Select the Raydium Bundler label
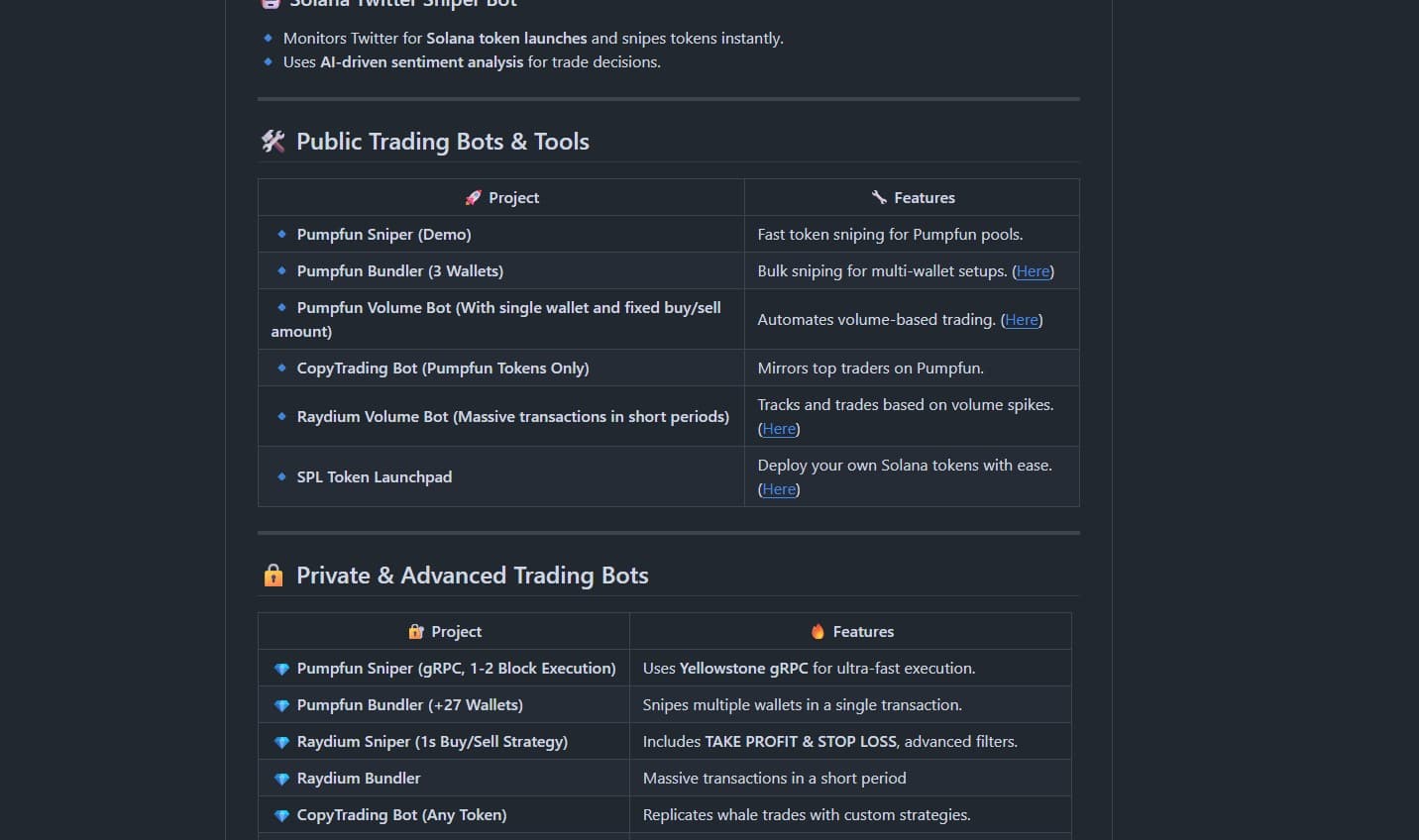This screenshot has width=1419, height=840. pyautogui.click(x=359, y=778)
